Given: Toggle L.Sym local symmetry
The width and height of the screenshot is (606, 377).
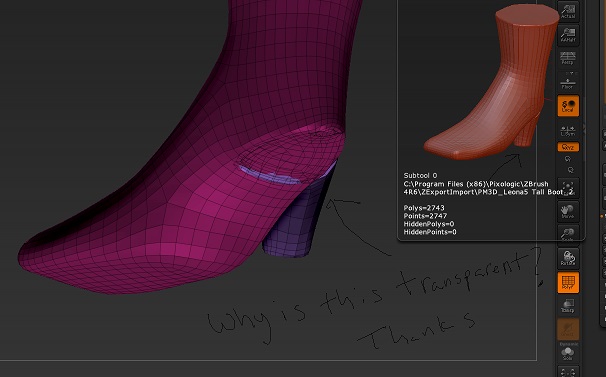Looking at the screenshot, I should (568, 130).
